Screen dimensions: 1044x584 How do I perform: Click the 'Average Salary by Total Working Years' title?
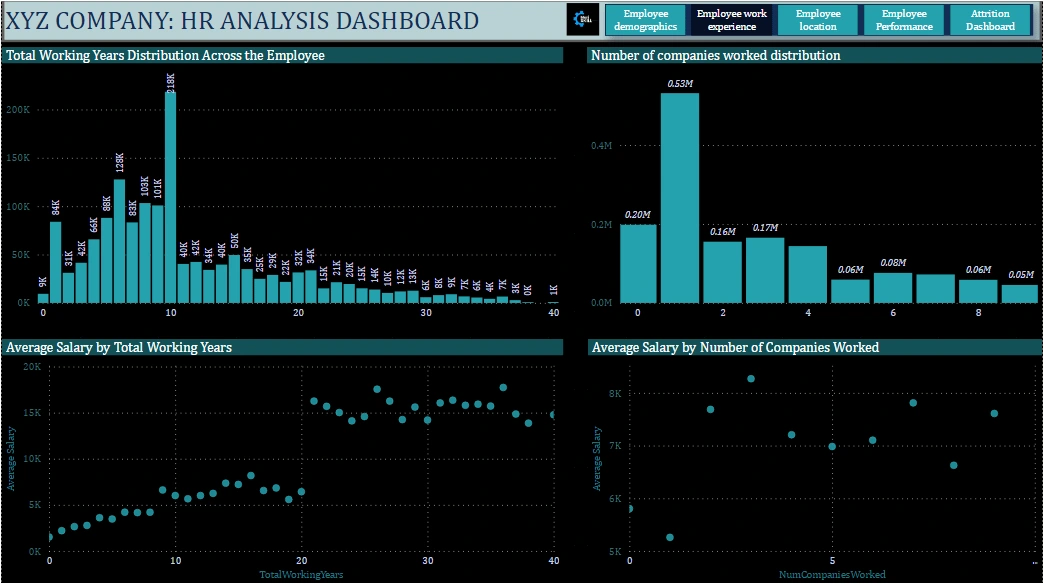[119, 347]
